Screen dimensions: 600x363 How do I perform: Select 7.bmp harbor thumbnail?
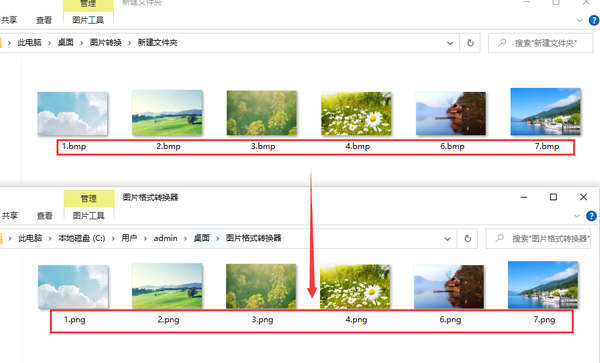point(545,112)
